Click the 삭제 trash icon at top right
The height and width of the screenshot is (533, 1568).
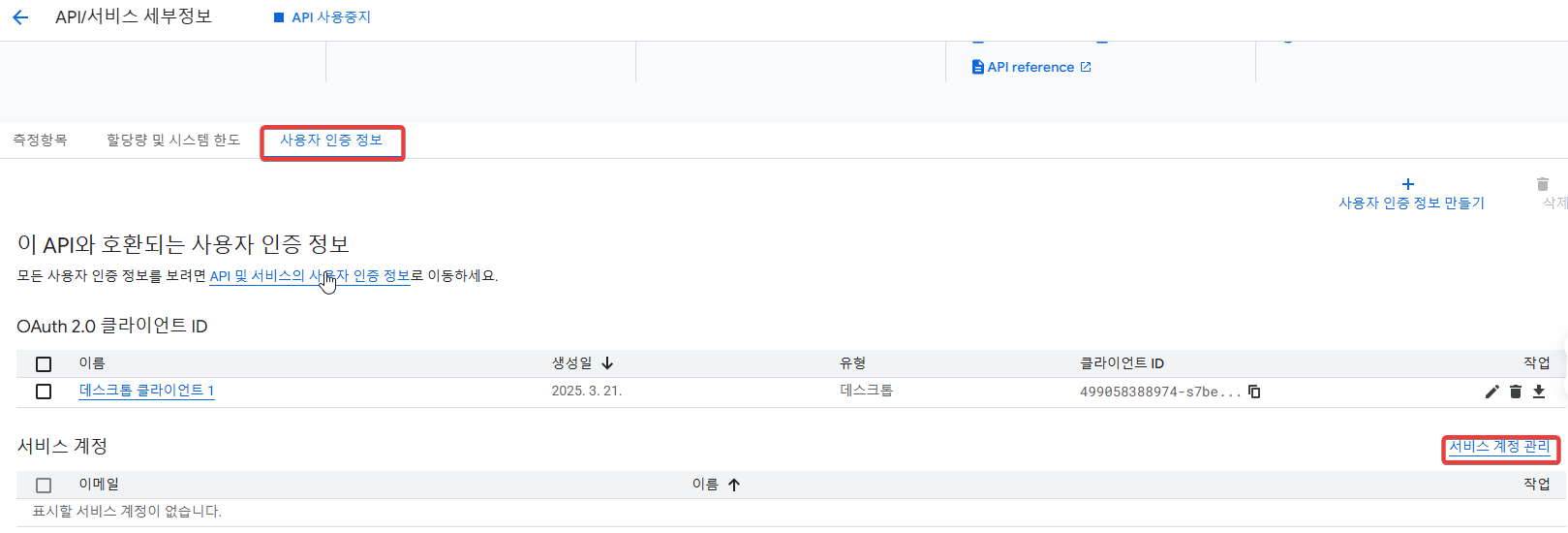pos(1543,184)
